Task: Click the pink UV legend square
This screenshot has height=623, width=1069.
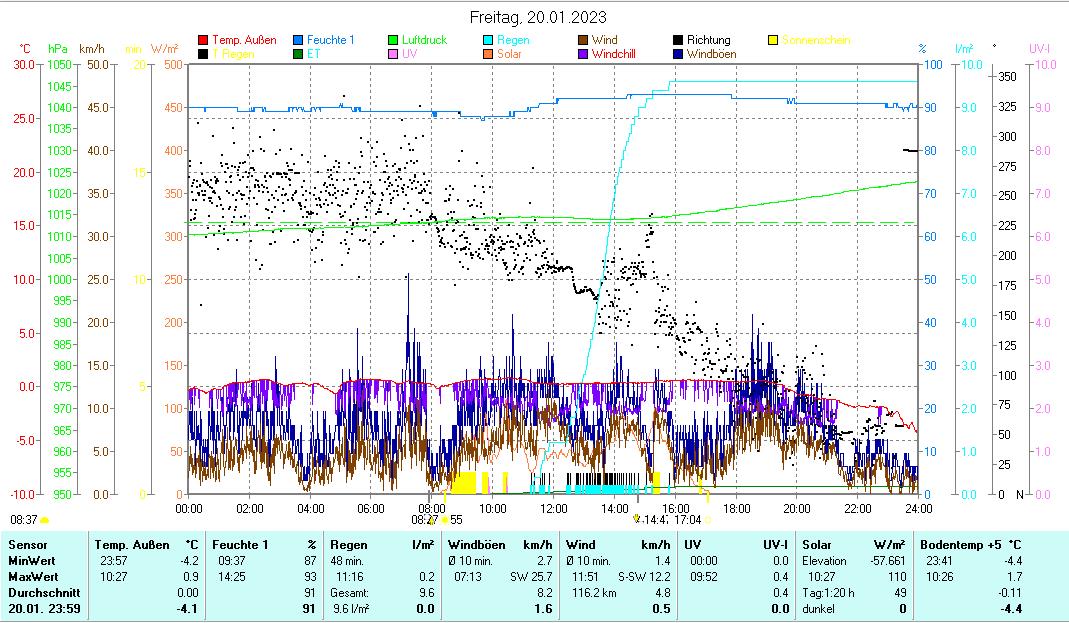Action: pos(393,54)
